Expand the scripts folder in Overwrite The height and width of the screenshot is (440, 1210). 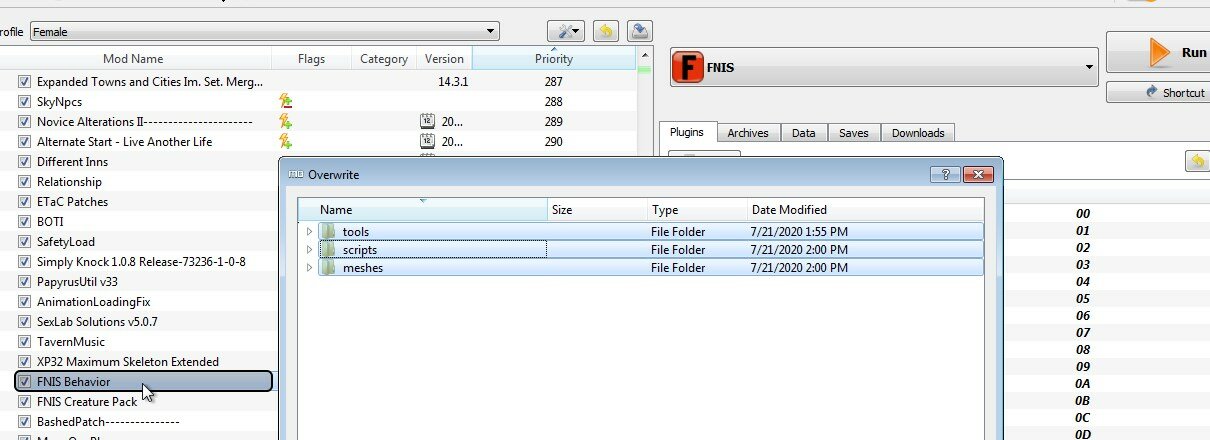(x=310, y=250)
